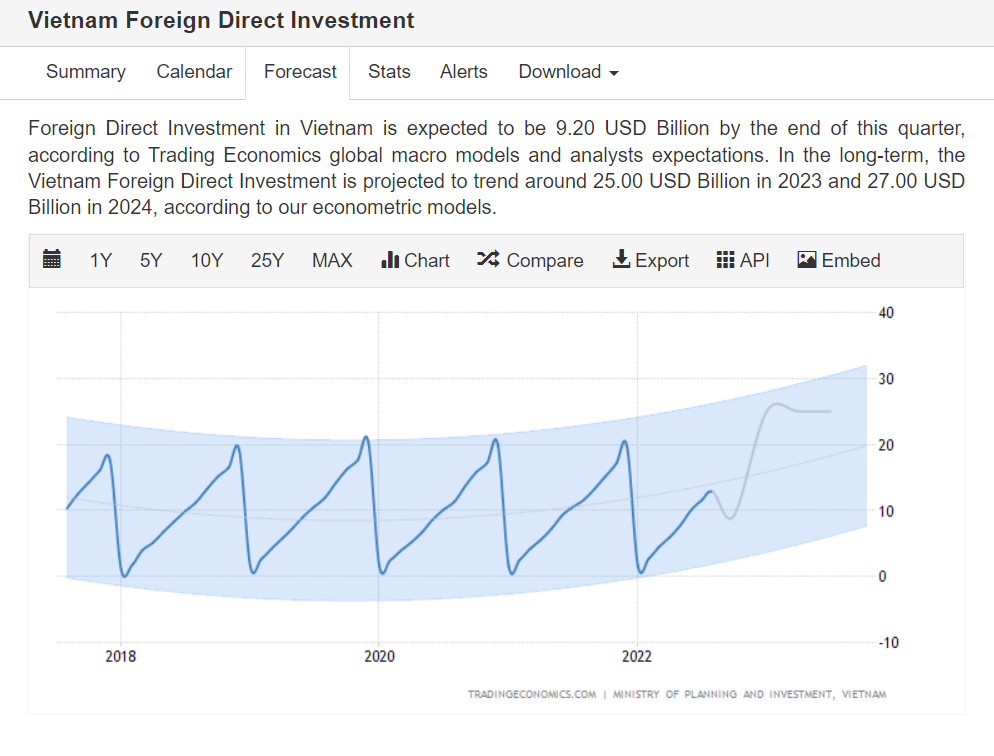Open the Calendar tab

click(x=194, y=72)
